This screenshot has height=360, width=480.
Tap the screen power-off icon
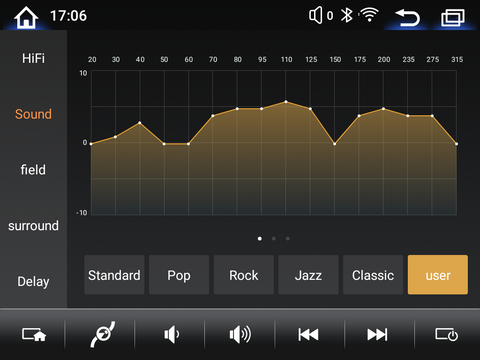(x=447, y=334)
